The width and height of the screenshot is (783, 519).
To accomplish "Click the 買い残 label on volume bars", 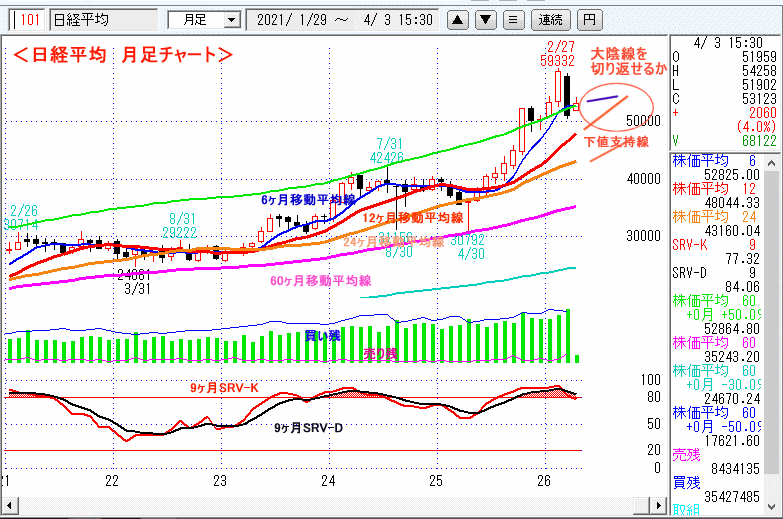I will 323,336.
